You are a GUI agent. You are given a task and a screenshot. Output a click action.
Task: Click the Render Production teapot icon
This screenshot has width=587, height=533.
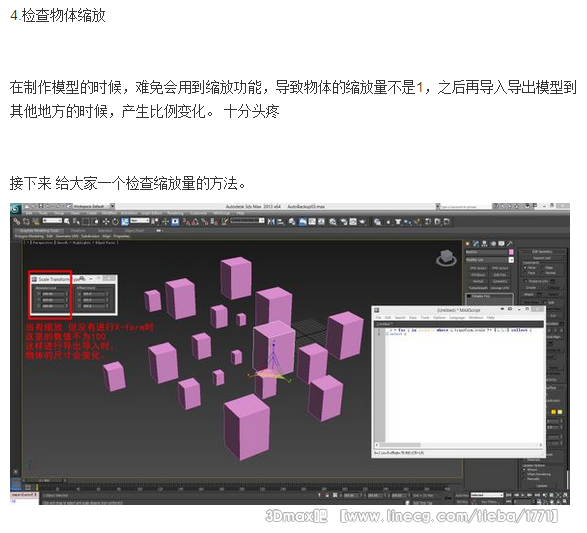pyautogui.click(x=362, y=222)
